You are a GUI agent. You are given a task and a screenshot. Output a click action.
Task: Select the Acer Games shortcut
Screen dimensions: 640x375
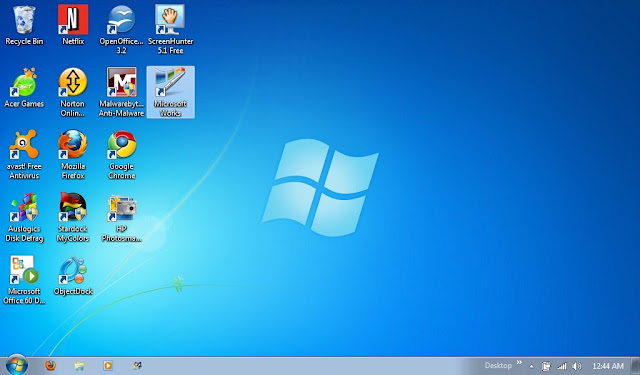24,88
